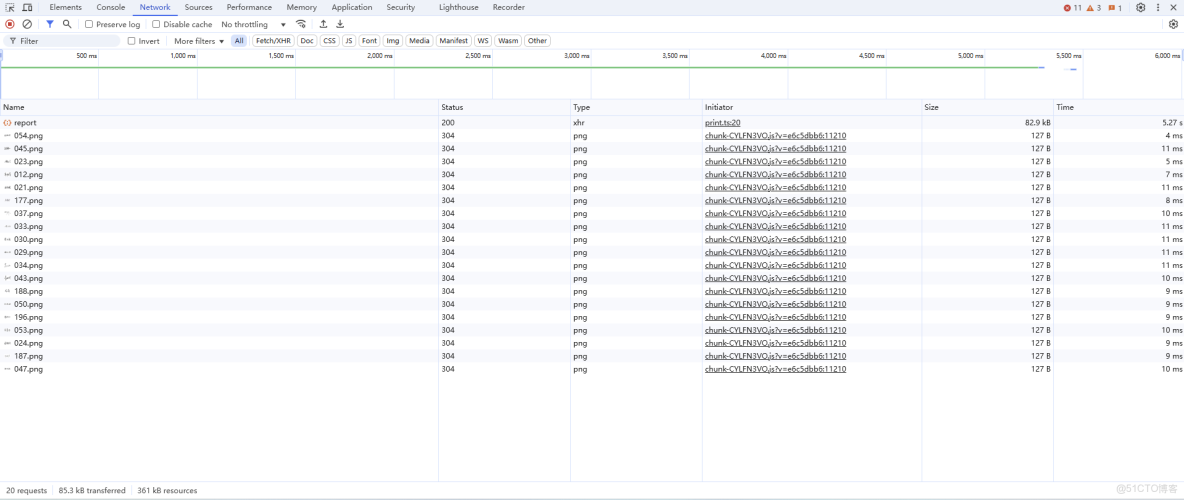Filter requests by Fetch/XHR

272,41
